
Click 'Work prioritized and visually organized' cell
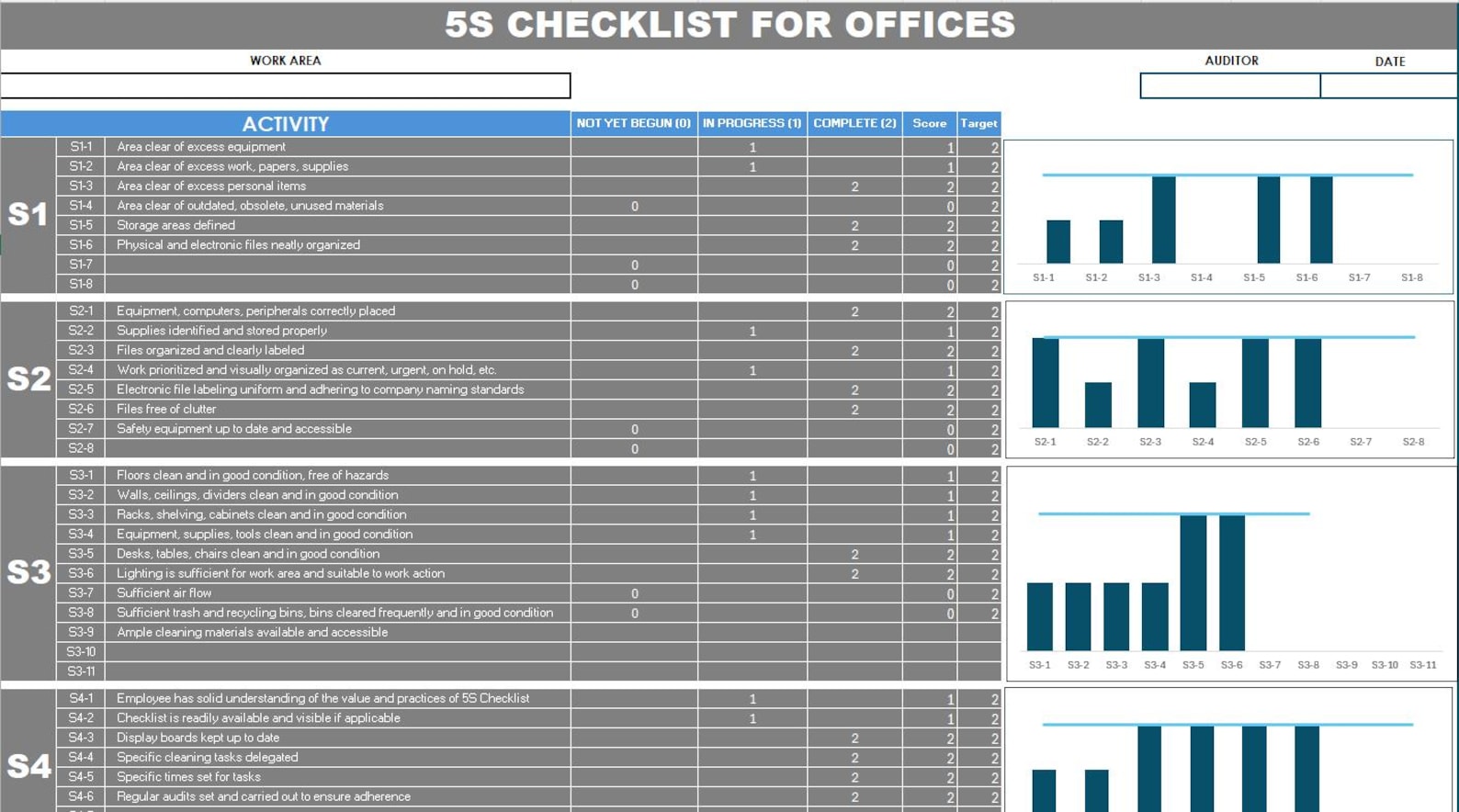[x=337, y=370]
